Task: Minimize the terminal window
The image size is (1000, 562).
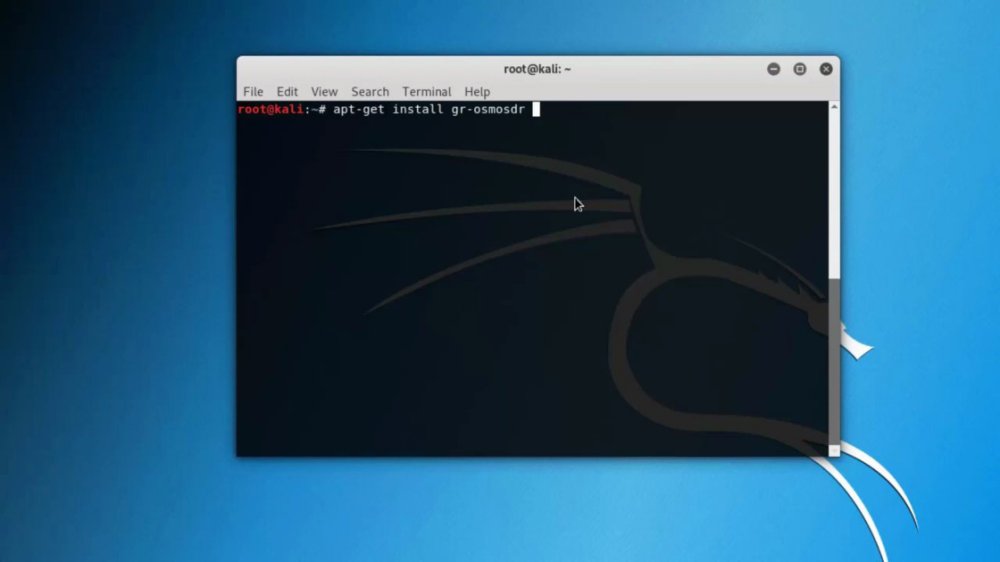Action: [x=774, y=69]
